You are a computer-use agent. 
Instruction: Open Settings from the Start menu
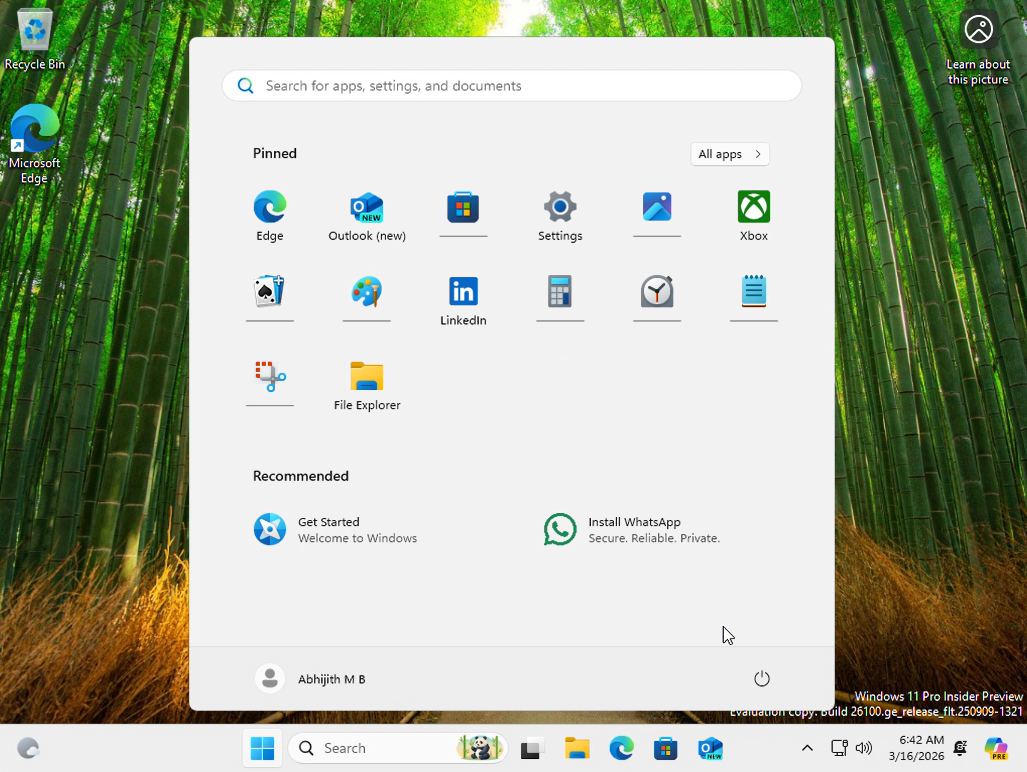pos(560,207)
